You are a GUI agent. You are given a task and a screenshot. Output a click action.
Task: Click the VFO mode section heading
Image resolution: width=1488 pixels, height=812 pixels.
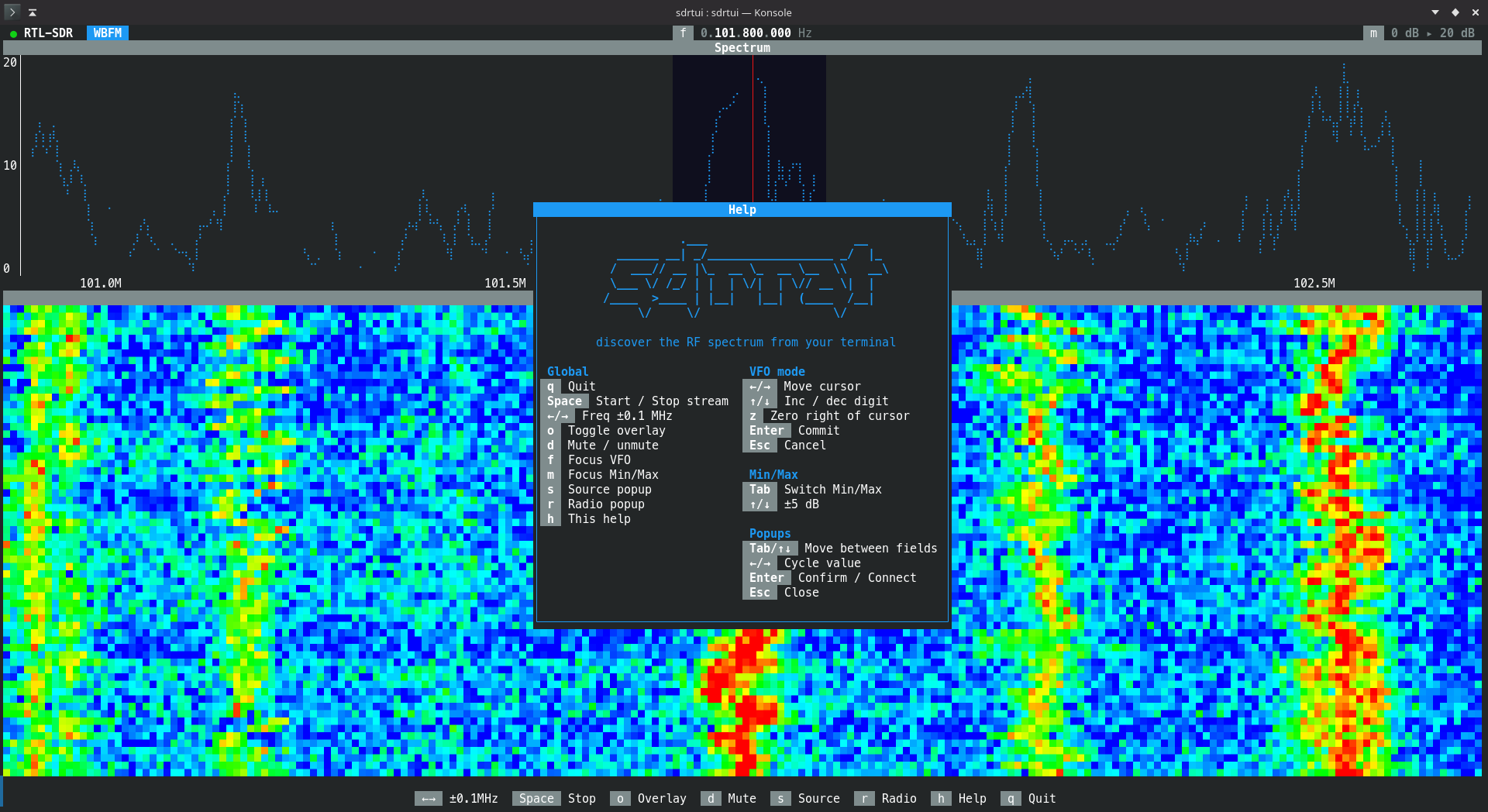click(777, 371)
